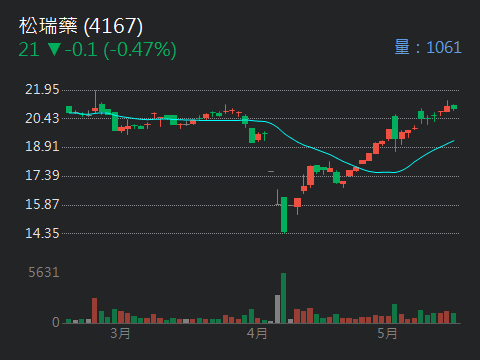Click the 4月 date axis label
The width and height of the screenshot is (480, 360).
257,333
